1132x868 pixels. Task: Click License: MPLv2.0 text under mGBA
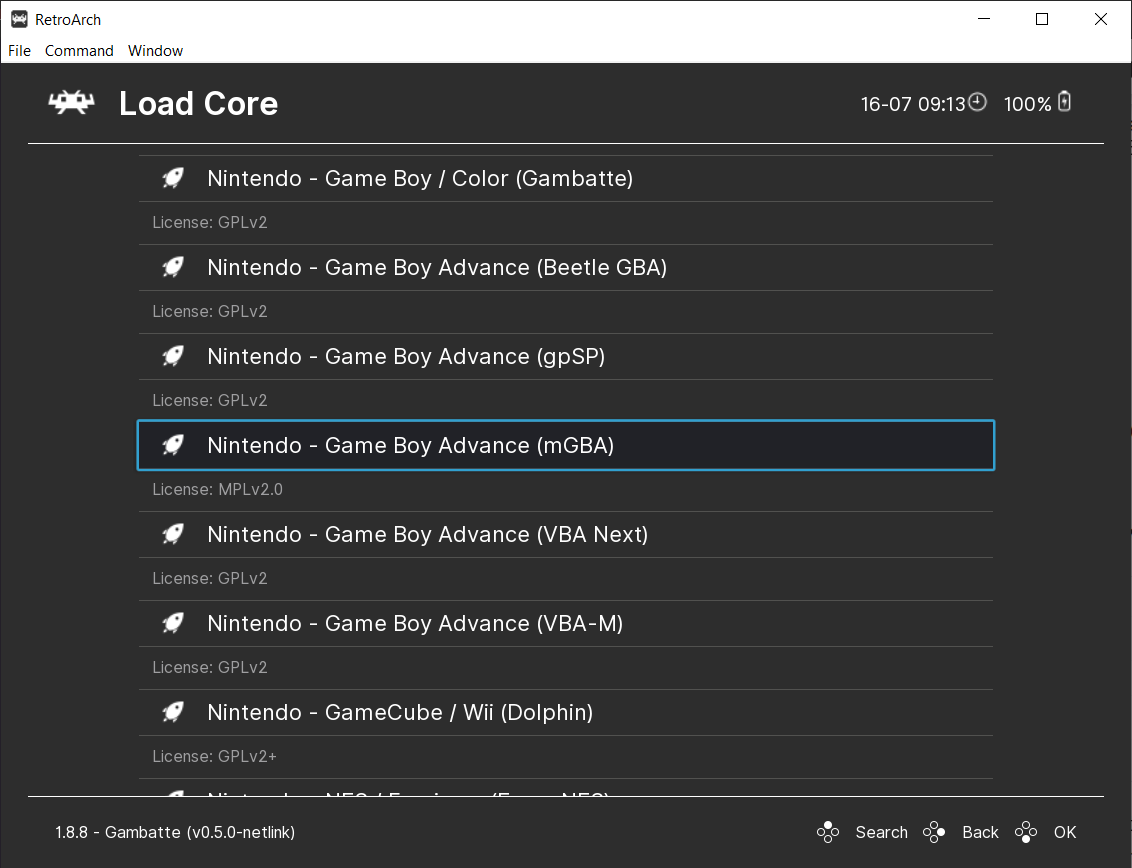[x=217, y=489]
